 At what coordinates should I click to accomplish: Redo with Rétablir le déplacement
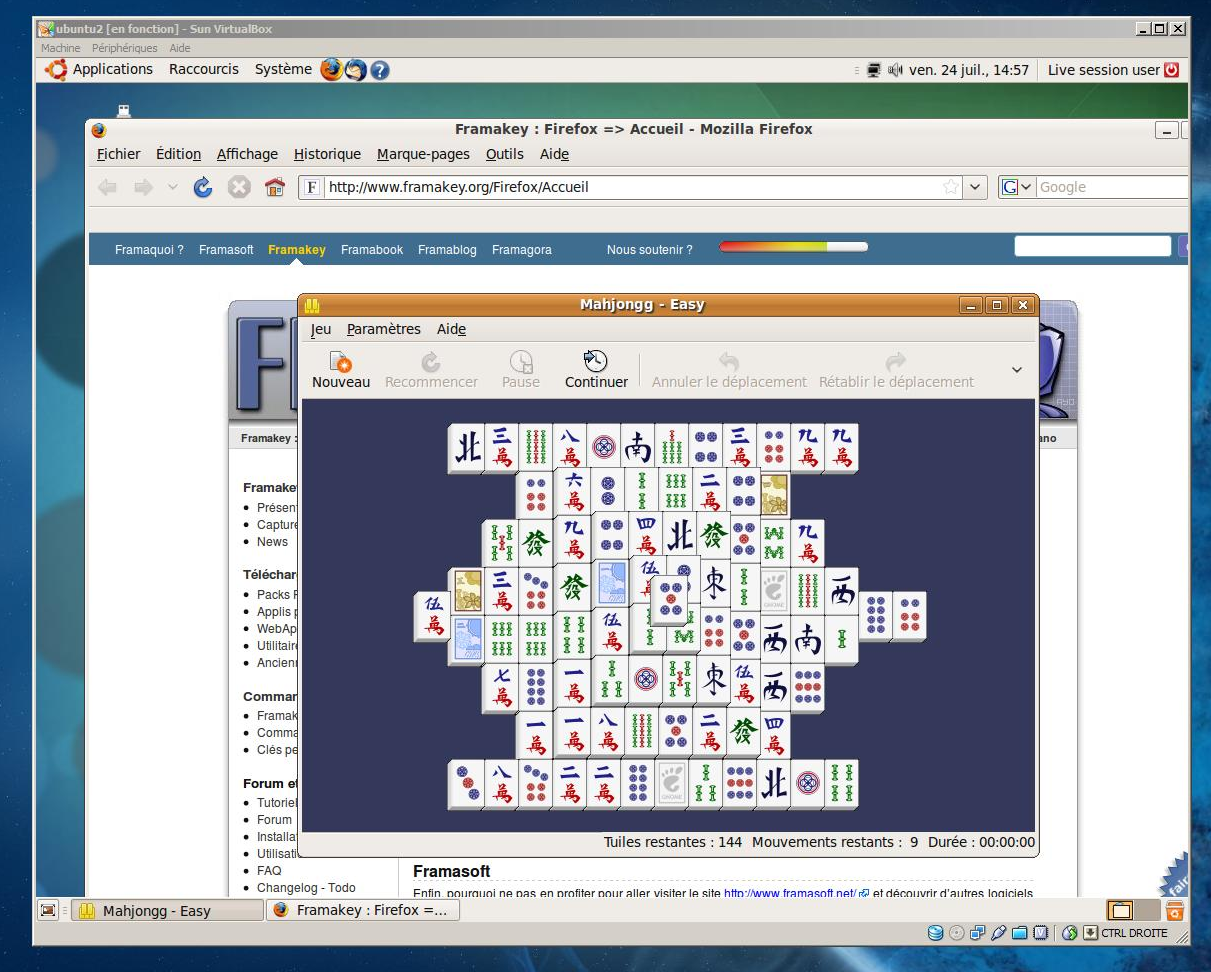(x=896, y=370)
